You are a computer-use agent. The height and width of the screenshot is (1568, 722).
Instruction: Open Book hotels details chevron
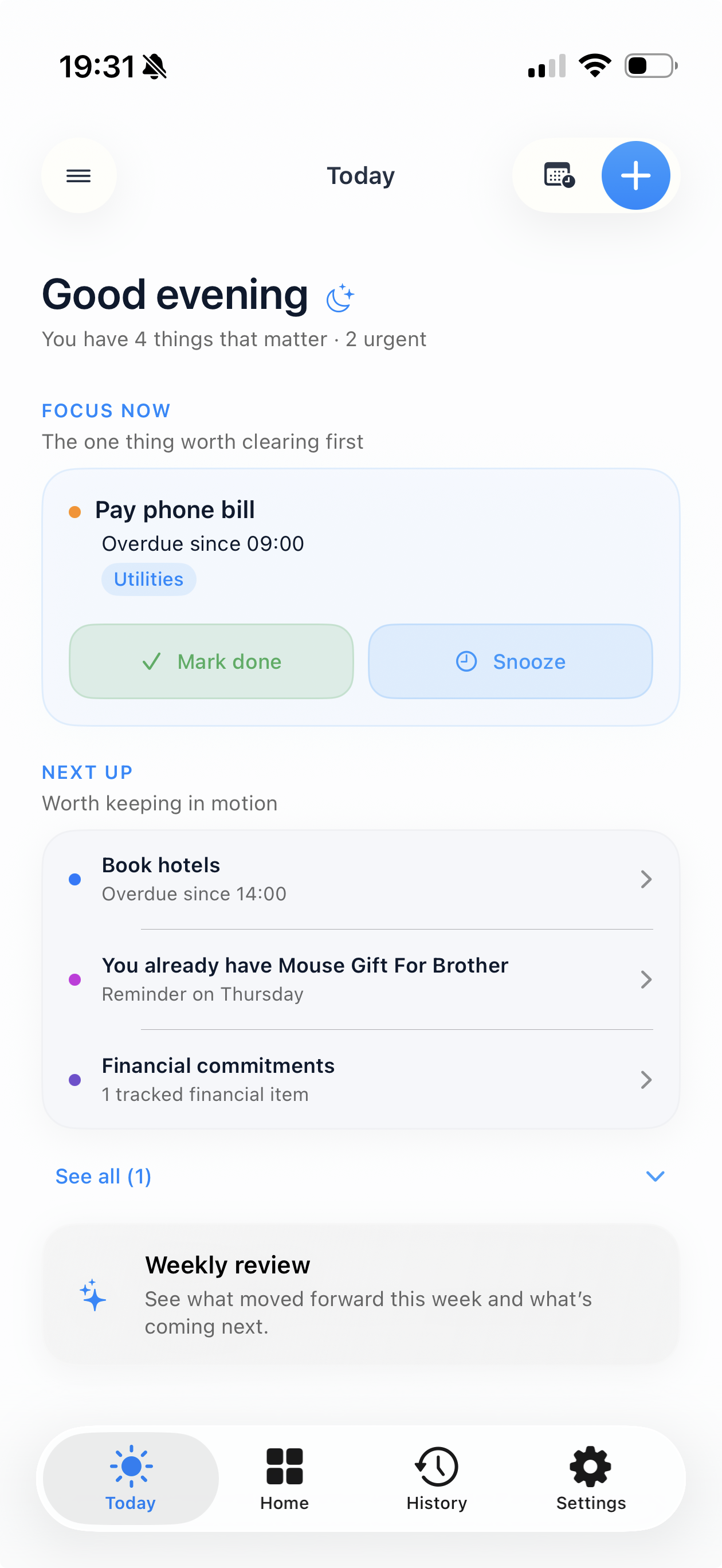pyautogui.click(x=646, y=879)
